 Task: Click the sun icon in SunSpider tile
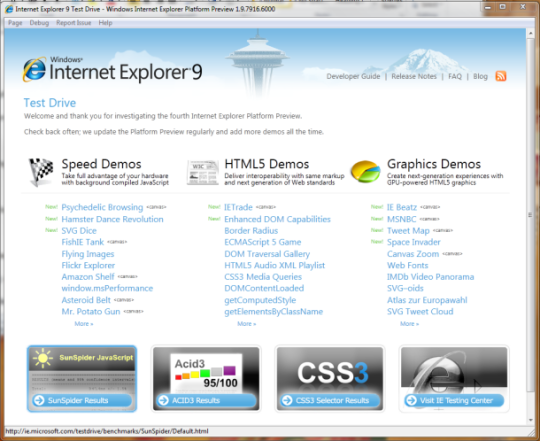(x=43, y=358)
